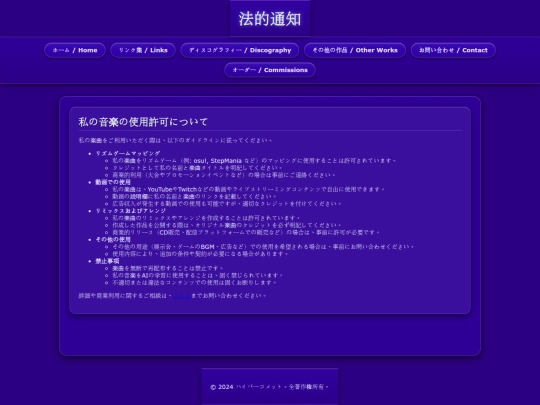Click the line mentioning ゲームのBGM
540x405 pixels.
point(263,247)
